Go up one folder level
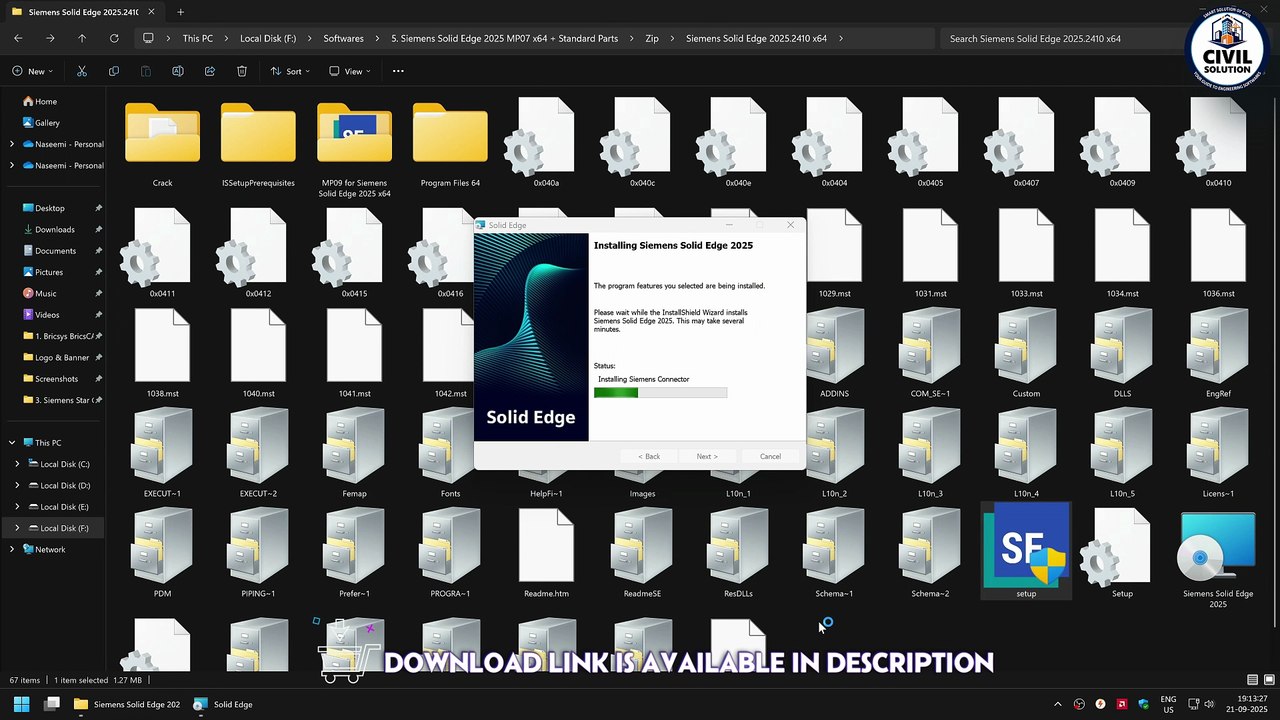 coord(82,38)
